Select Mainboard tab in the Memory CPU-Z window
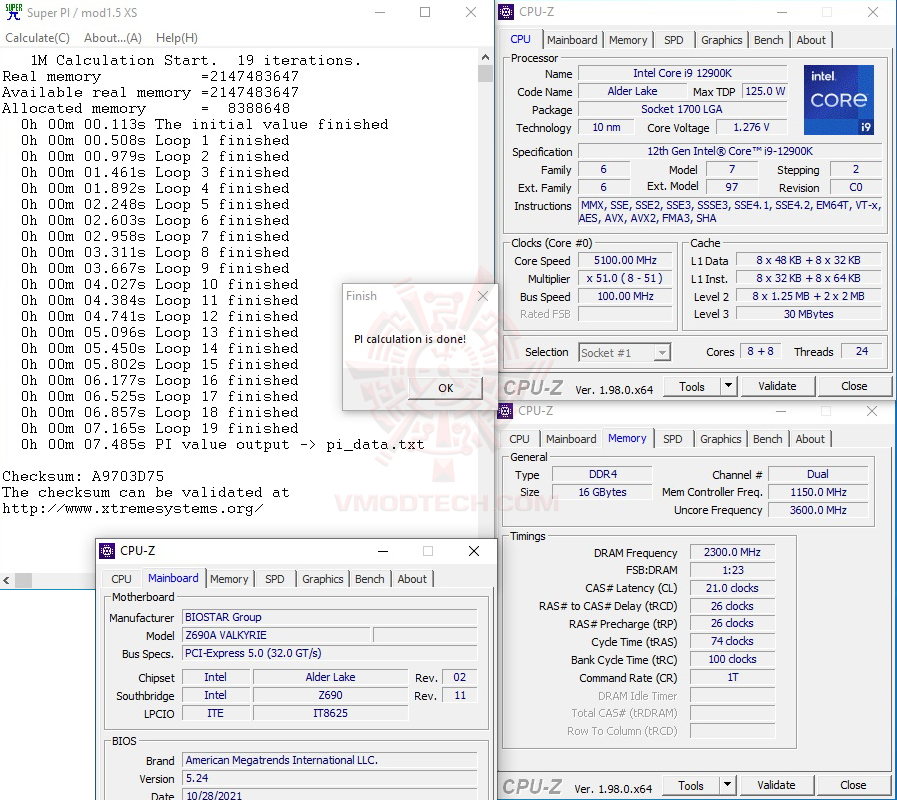Image resolution: width=897 pixels, height=800 pixels. pos(571,439)
